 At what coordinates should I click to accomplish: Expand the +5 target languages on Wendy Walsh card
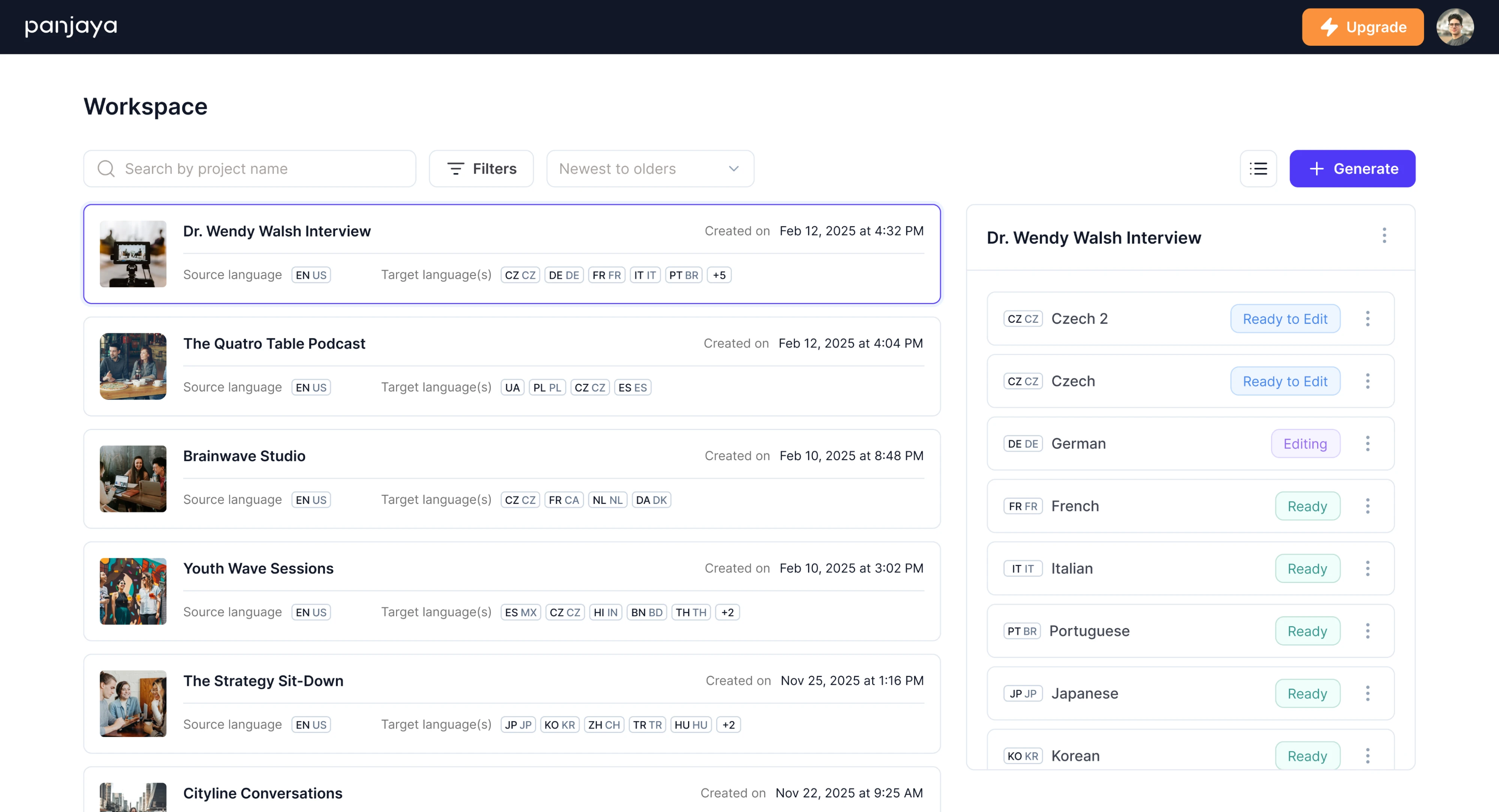click(719, 274)
